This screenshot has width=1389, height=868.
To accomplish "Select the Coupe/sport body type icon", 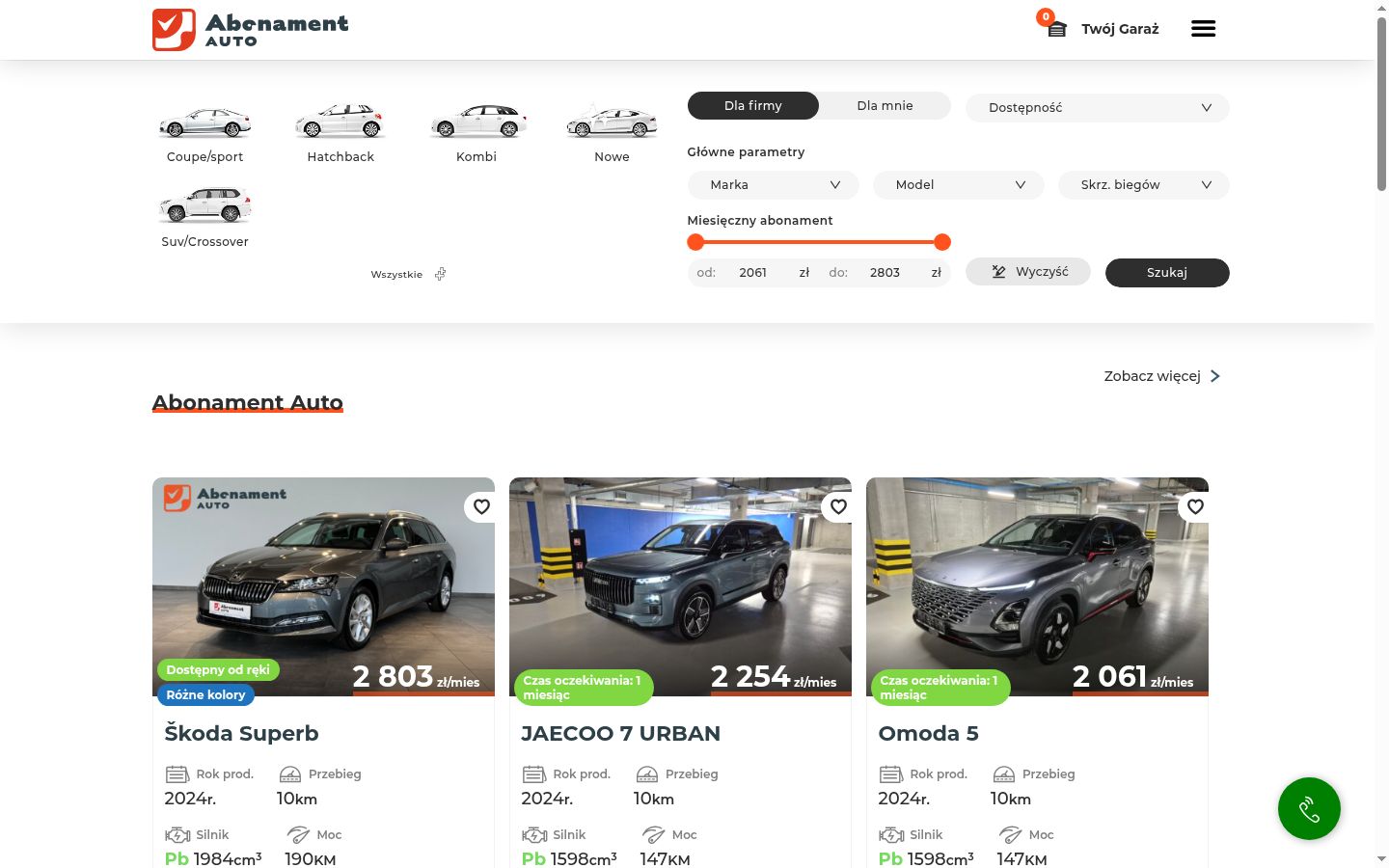I will pos(204,122).
